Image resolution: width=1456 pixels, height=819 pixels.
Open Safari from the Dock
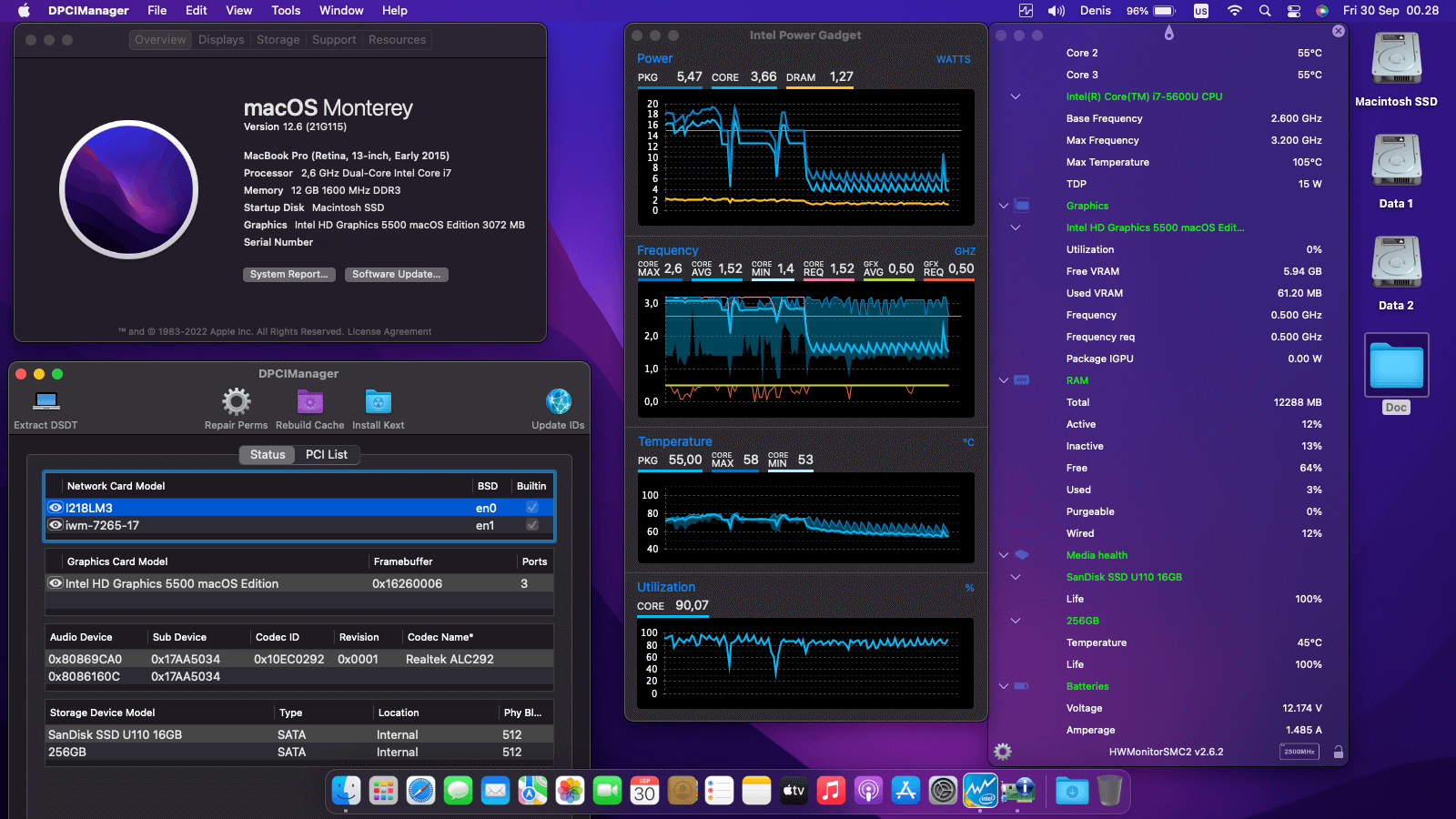click(420, 790)
